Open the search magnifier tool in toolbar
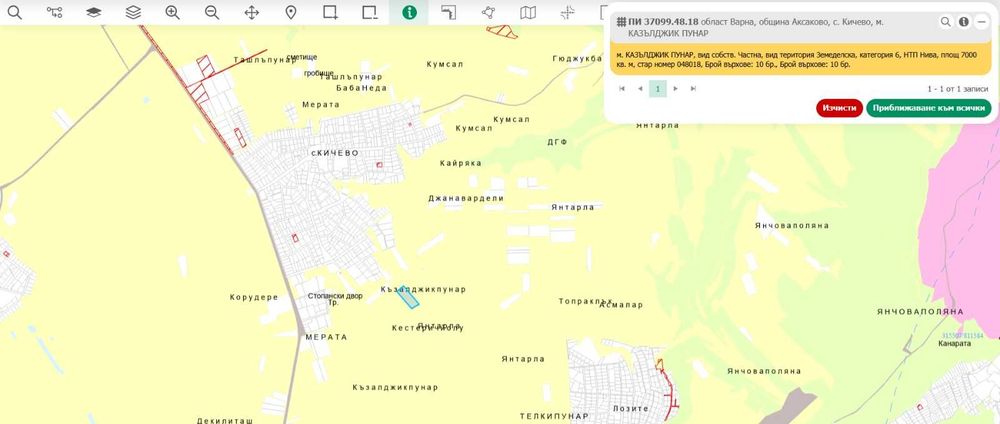Image resolution: width=1000 pixels, height=424 pixels. point(15,12)
